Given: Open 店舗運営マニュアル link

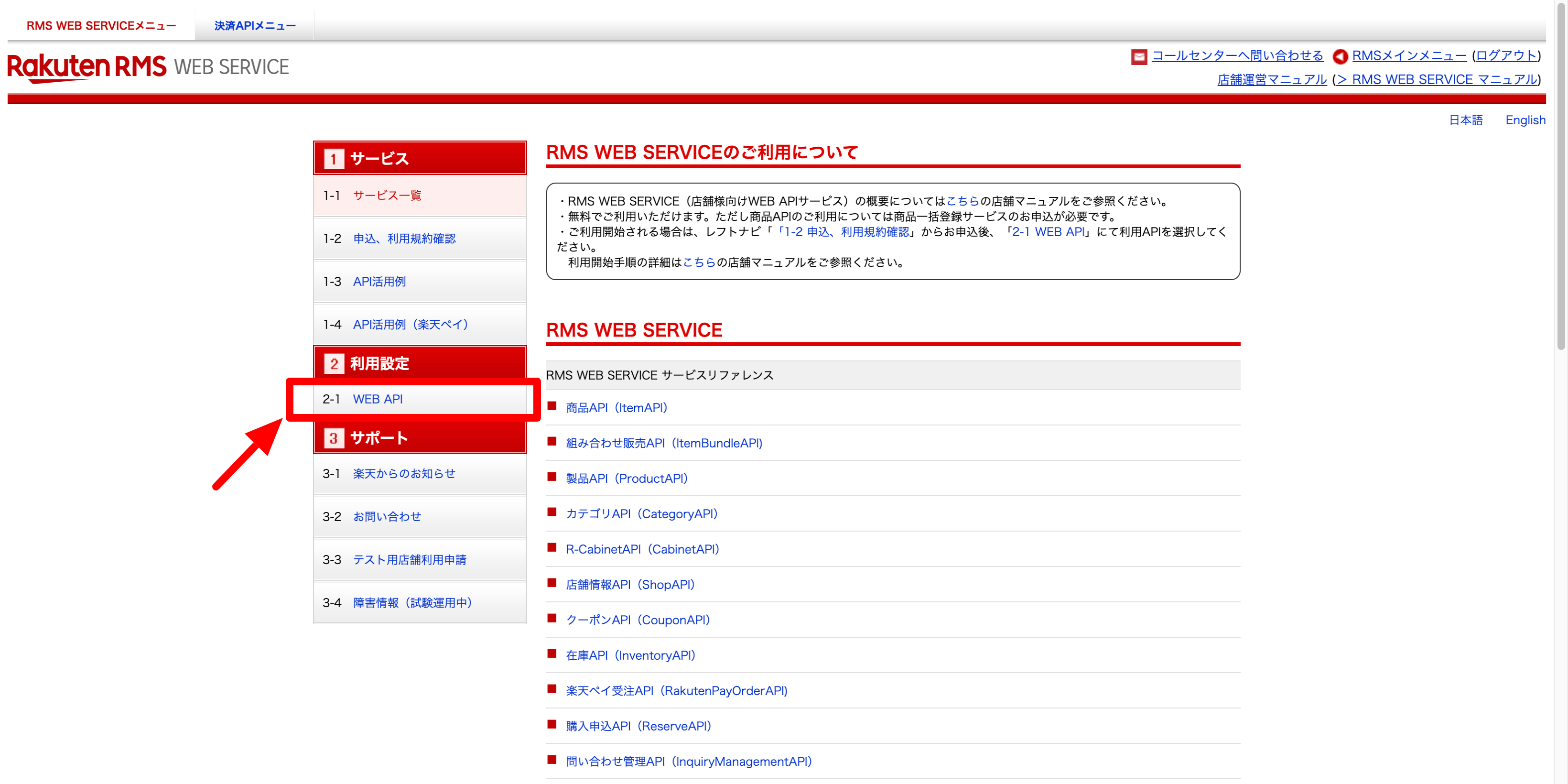Looking at the screenshot, I should [1272, 79].
